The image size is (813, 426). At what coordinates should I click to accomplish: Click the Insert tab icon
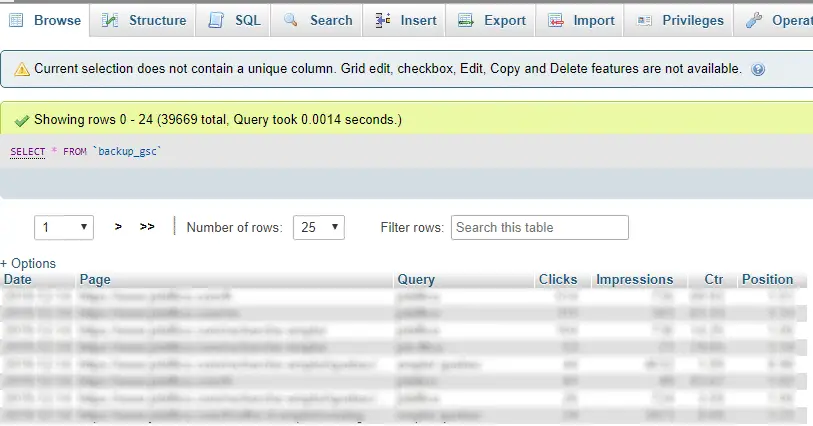coord(383,20)
